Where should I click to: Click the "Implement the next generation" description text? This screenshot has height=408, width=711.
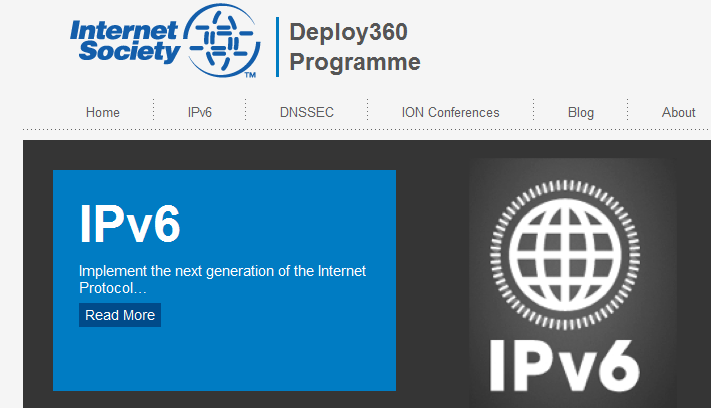pos(222,279)
